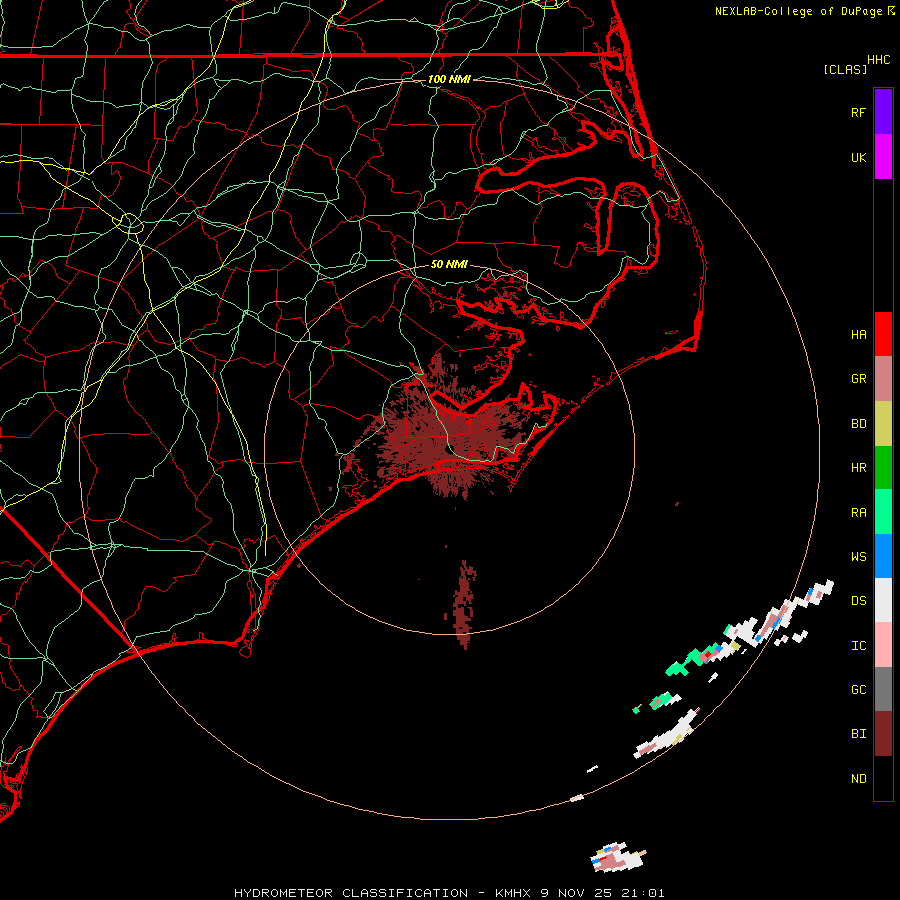900x900 pixels.
Task: Click the RF purple legend swatch
Action: 883,112
